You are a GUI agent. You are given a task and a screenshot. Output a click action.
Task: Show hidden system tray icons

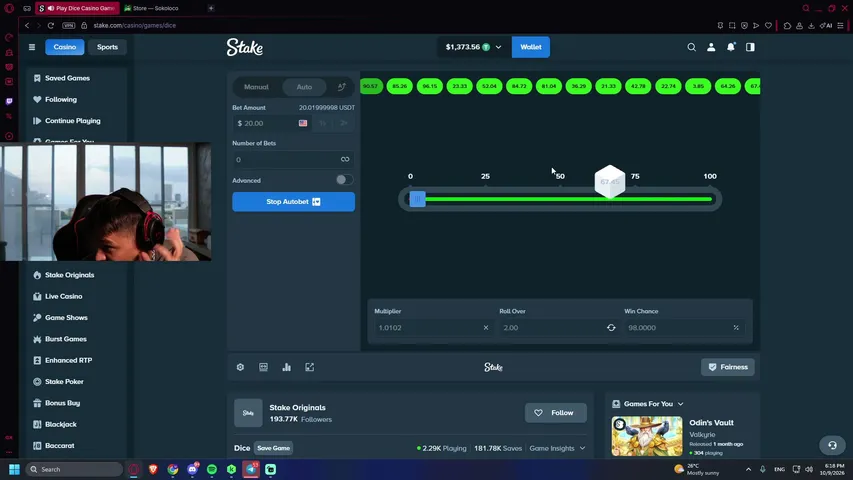point(749,469)
